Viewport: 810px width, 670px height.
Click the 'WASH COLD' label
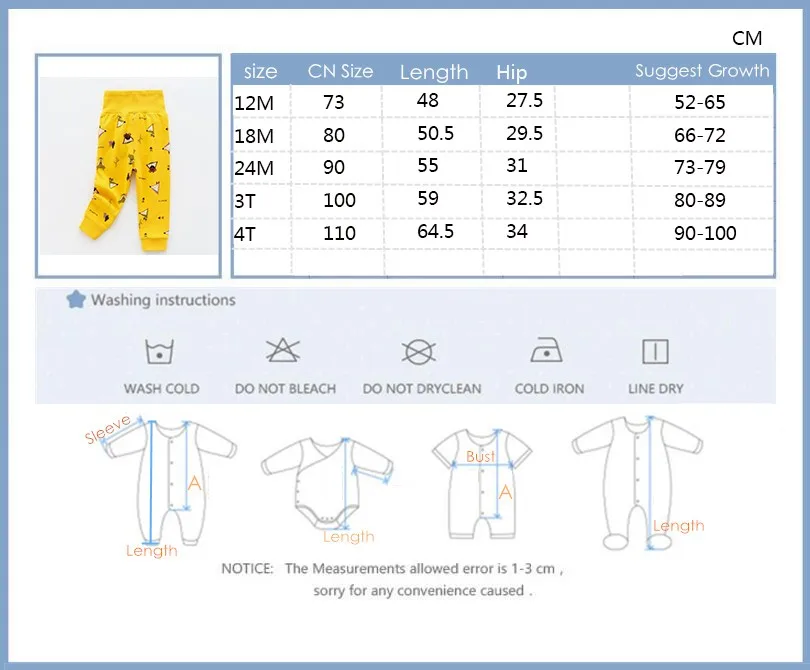[162, 388]
